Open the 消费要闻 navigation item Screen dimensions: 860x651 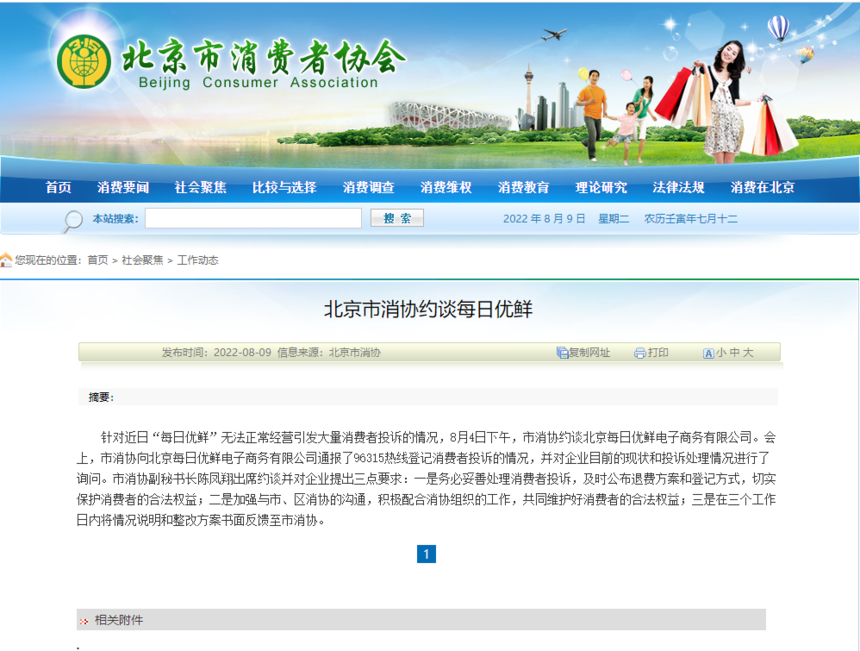tap(123, 188)
